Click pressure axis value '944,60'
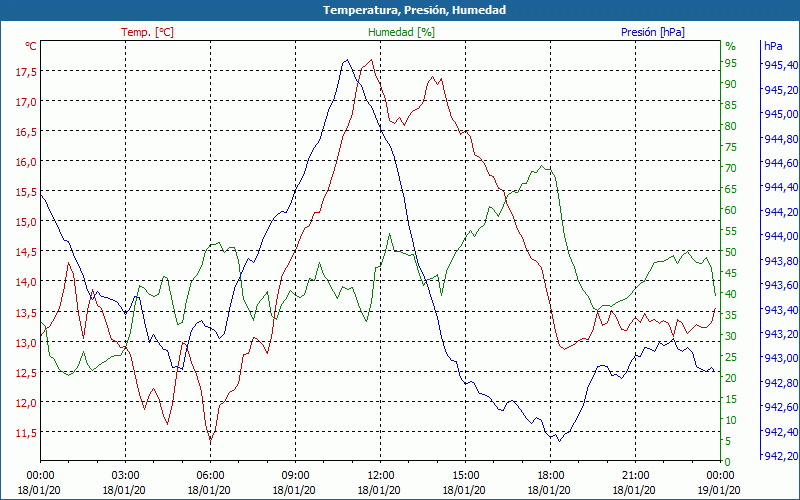800x500 pixels. (x=781, y=163)
